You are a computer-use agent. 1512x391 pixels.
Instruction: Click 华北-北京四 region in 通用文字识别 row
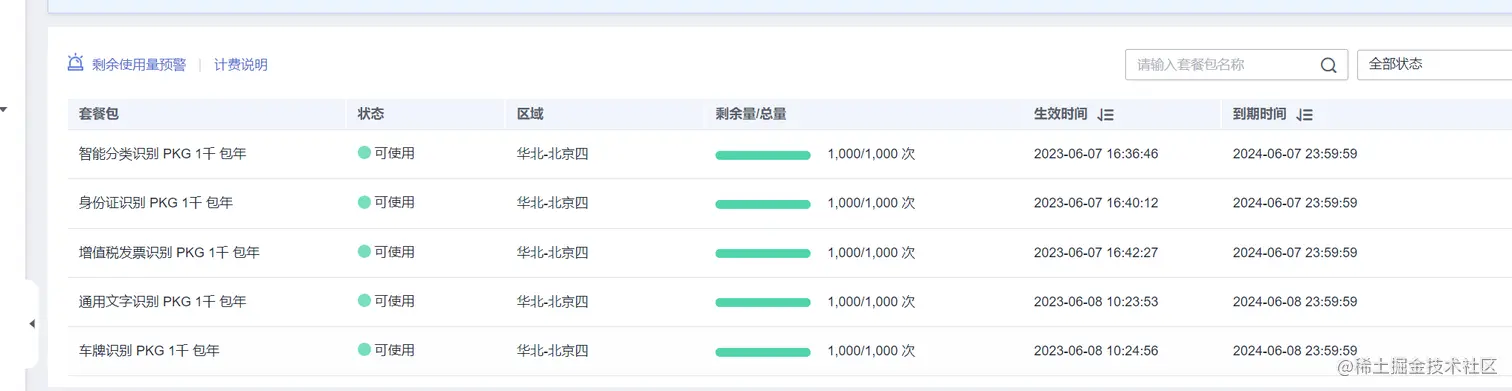pyautogui.click(x=553, y=301)
